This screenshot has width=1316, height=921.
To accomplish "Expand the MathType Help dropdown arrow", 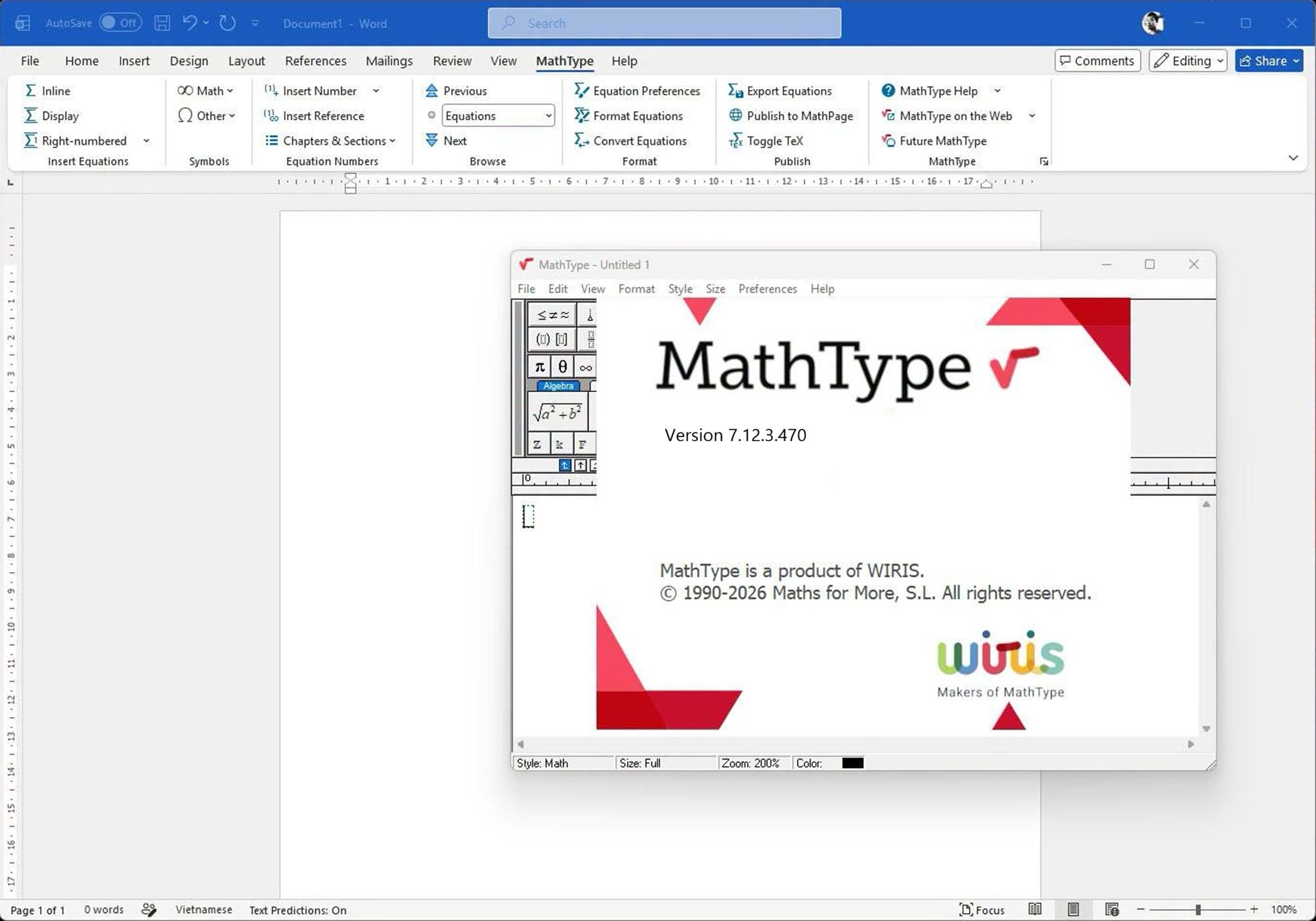I will click(x=997, y=90).
